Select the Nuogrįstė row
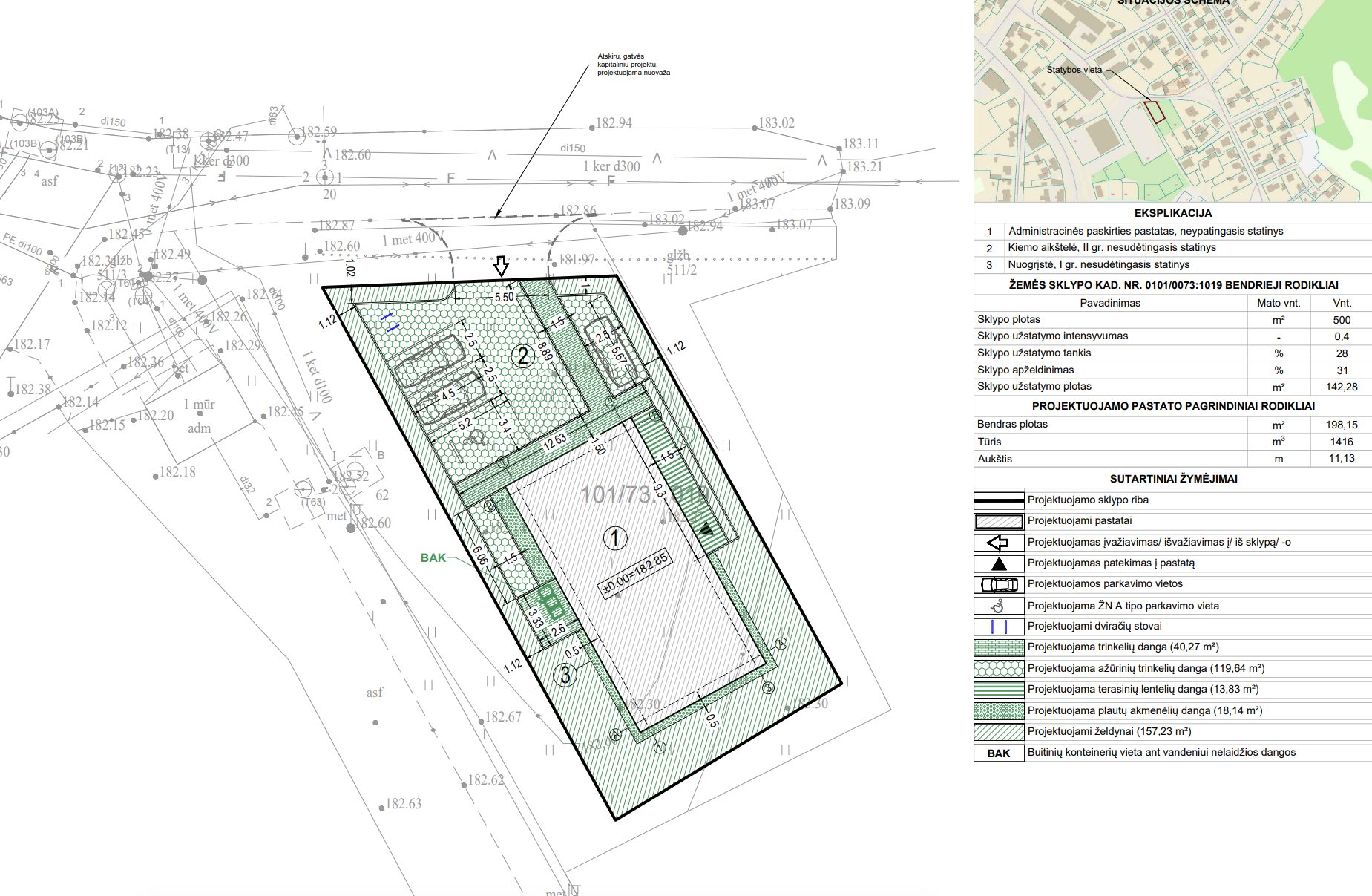The image size is (1372, 896). (x=1172, y=265)
